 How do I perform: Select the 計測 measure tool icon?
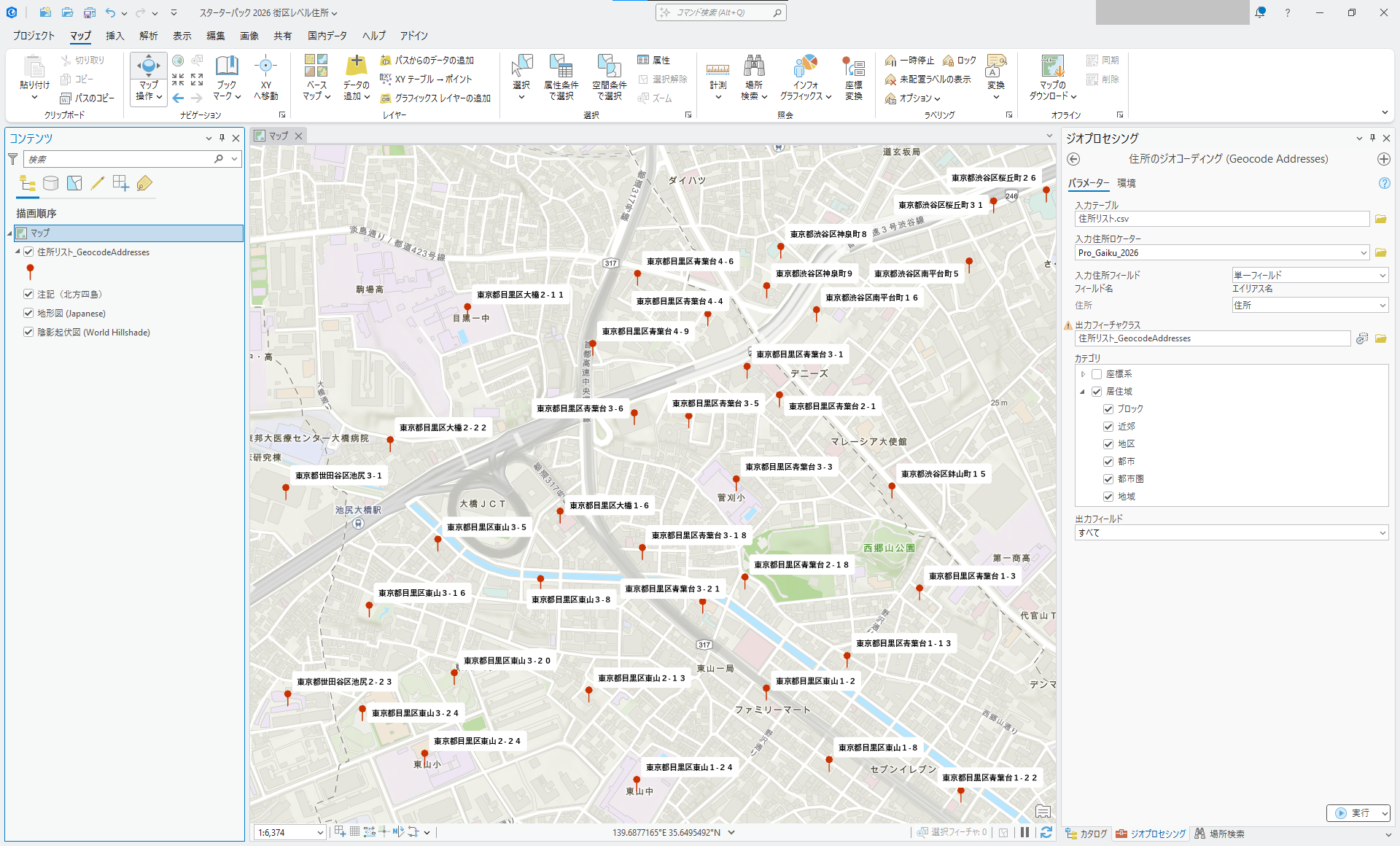pos(717,69)
